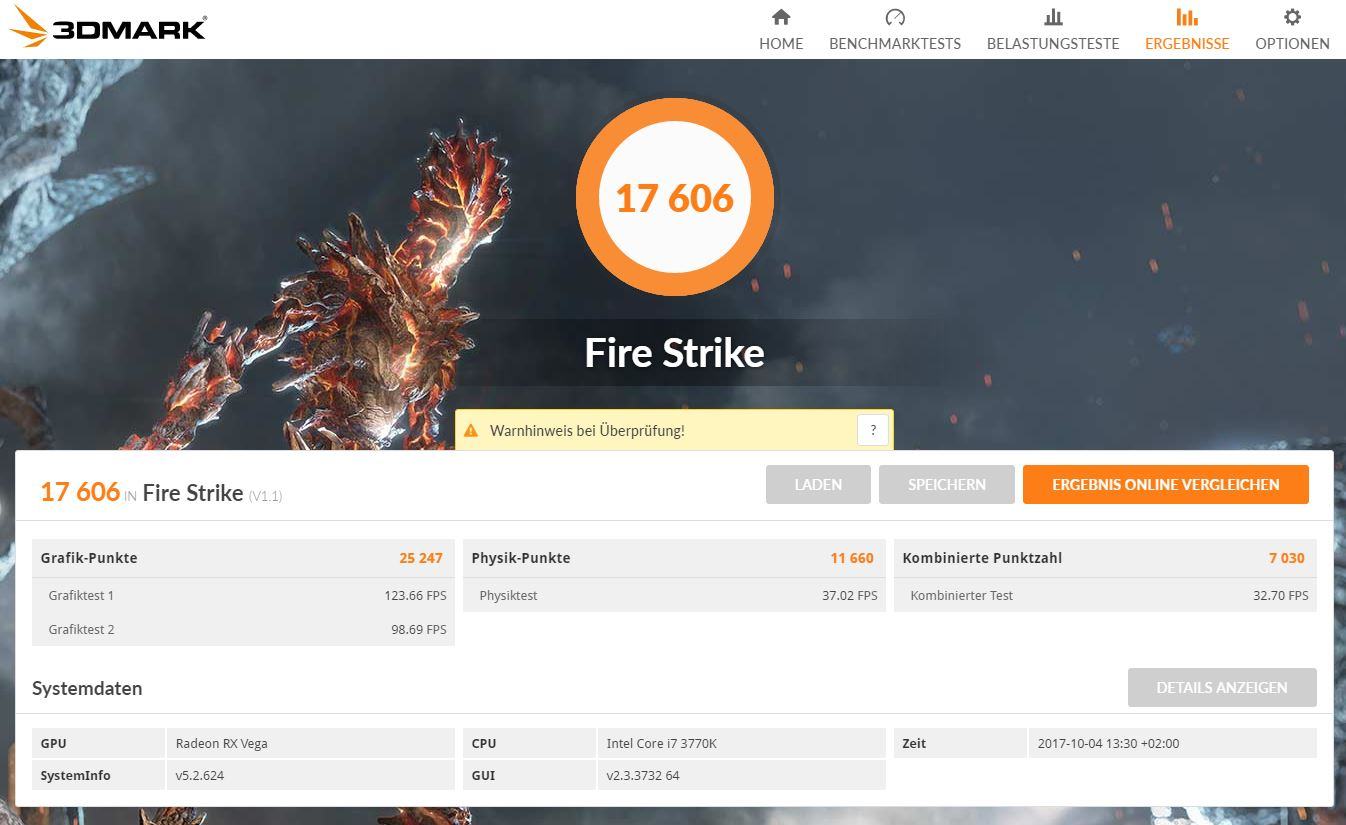Click the '17 606 IN Fire Strike' result heading
This screenshot has width=1346, height=825.
click(142, 492)
